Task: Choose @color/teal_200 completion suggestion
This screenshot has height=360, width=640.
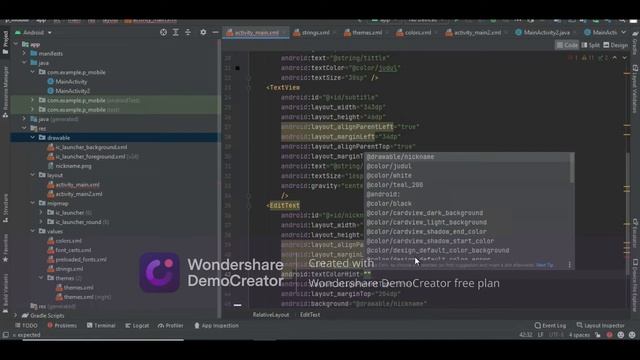Action: pyautogui.click(x=467, y=185)
